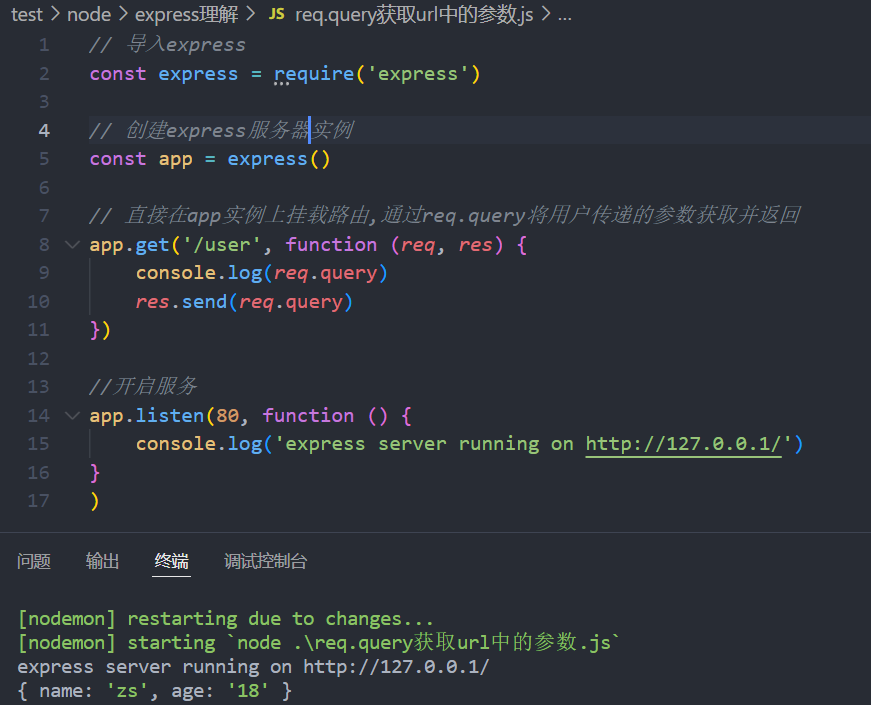Screen dimensions: 871x705
Task: Click the closing '})' on line 11
Action: coord(101,331)
